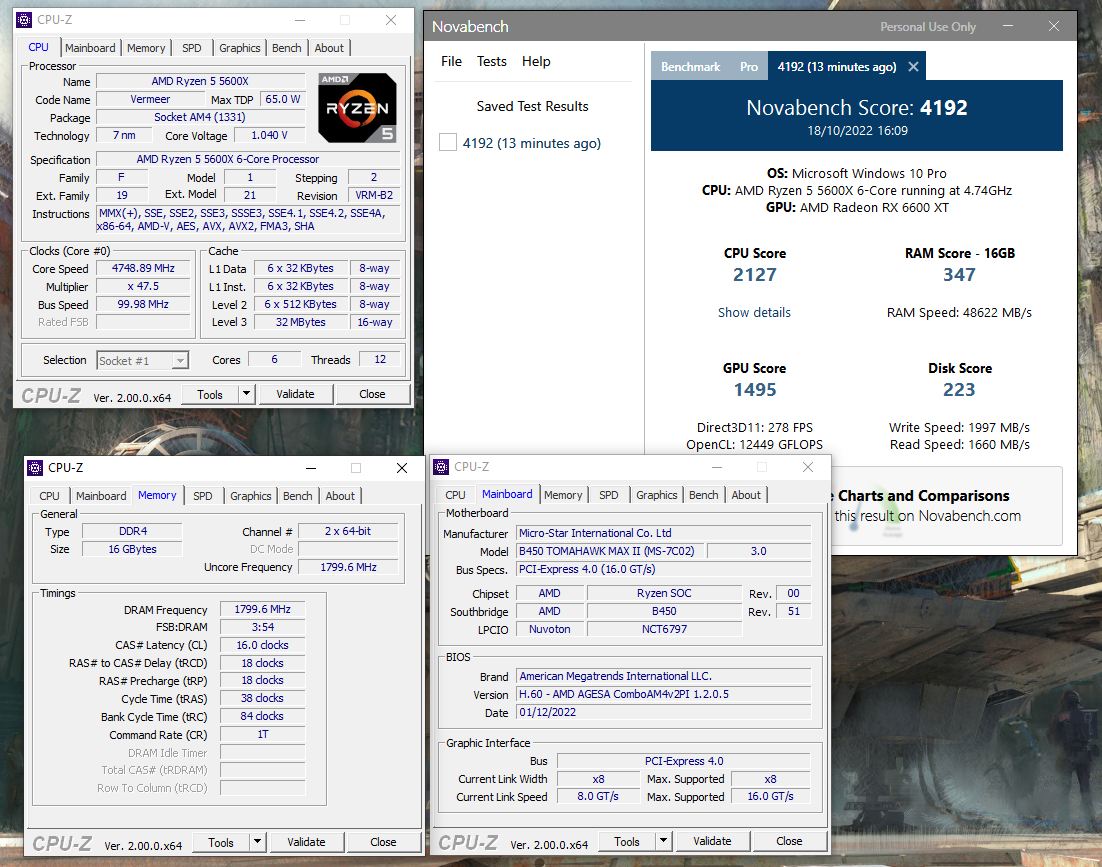The width and height of the screenshot is (1102, 867).
Task: Expand Tools dropdown arrow in top CPU-Z window
Action: pos(247,394)
